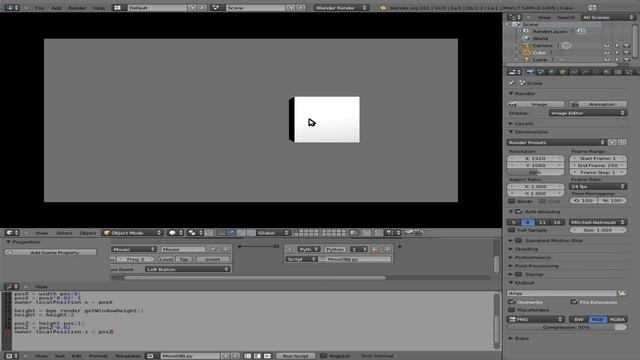Select the Camera object icon in outliner
The width and height of the screenshot is (640, 360).
point(527,46)
